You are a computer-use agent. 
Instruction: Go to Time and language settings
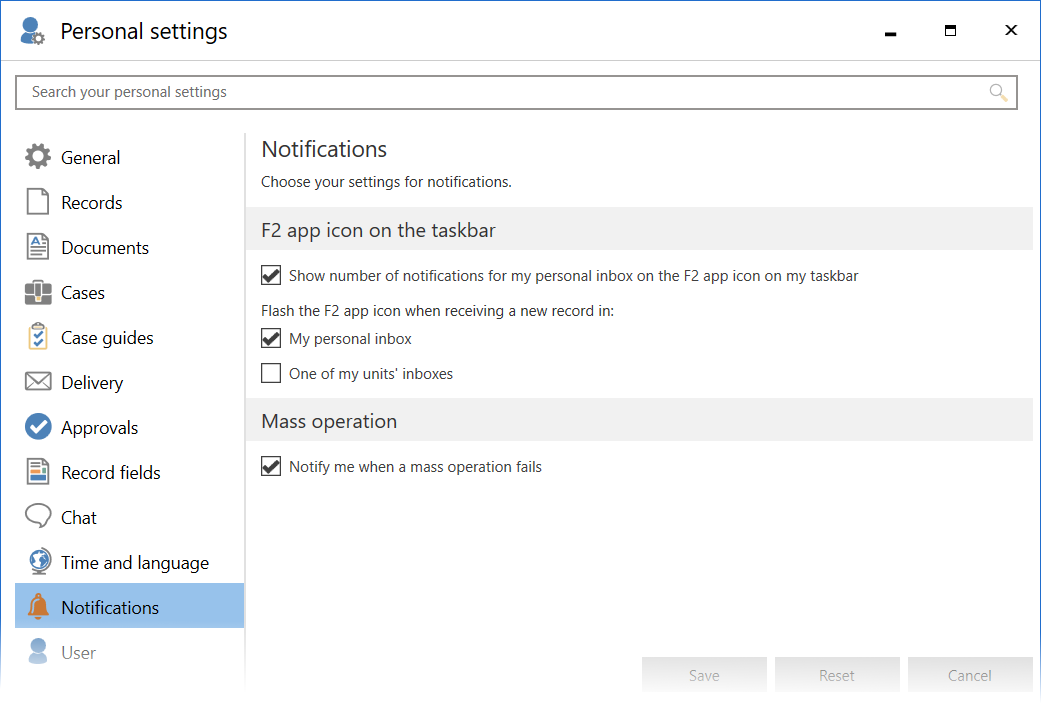[x=129, y=563]
